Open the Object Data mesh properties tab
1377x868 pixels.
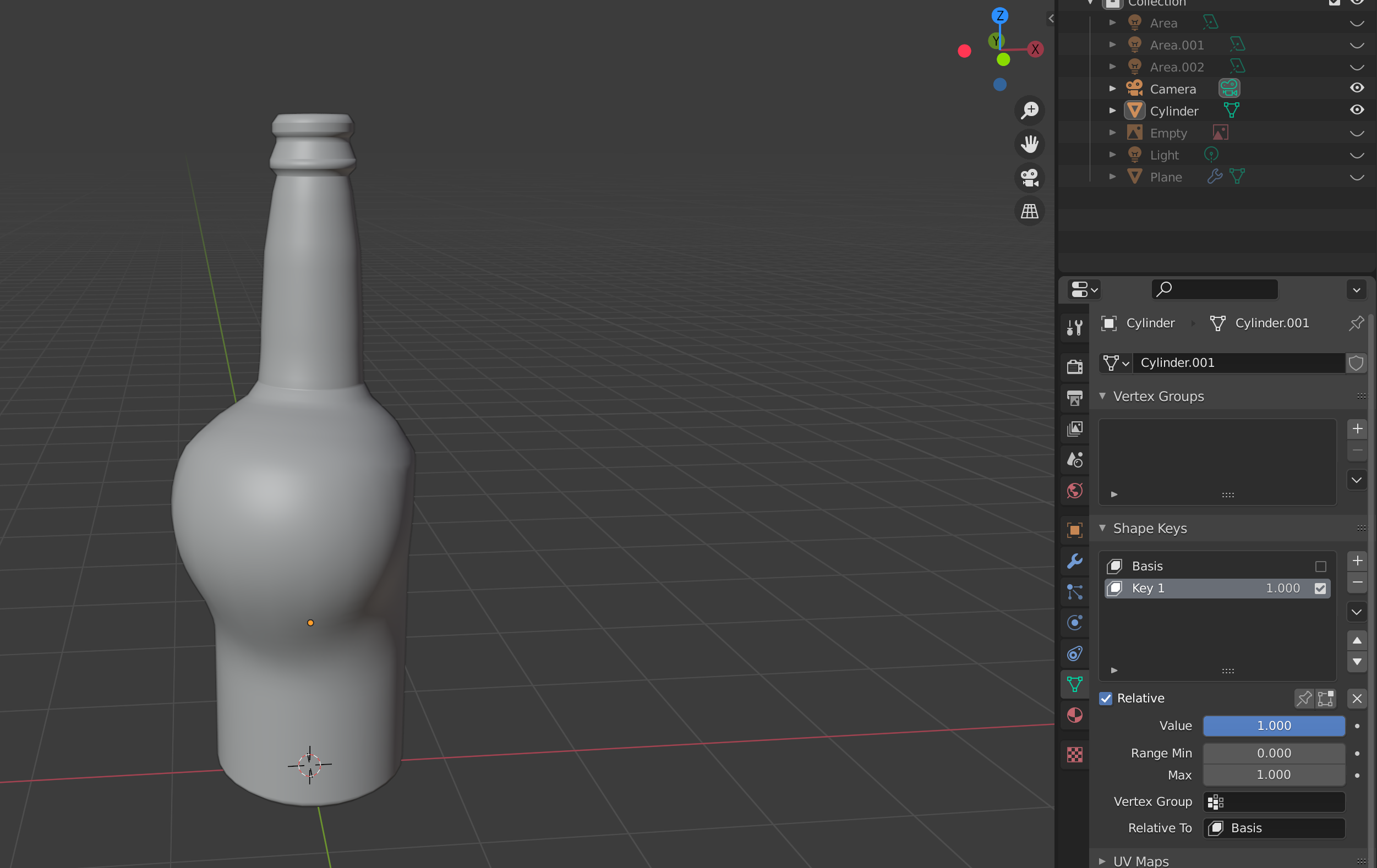1075,684
